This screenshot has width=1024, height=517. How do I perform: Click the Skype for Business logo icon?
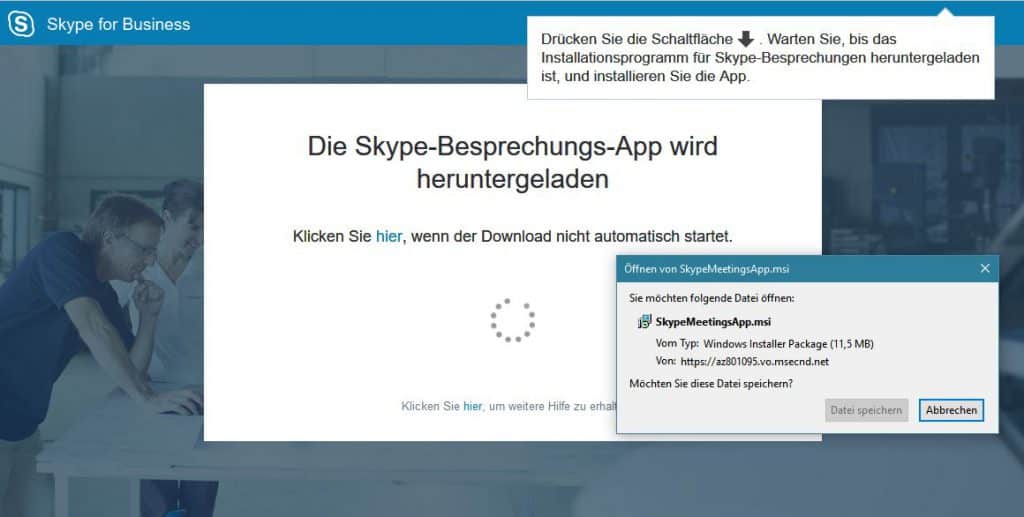tap(21, 24)
